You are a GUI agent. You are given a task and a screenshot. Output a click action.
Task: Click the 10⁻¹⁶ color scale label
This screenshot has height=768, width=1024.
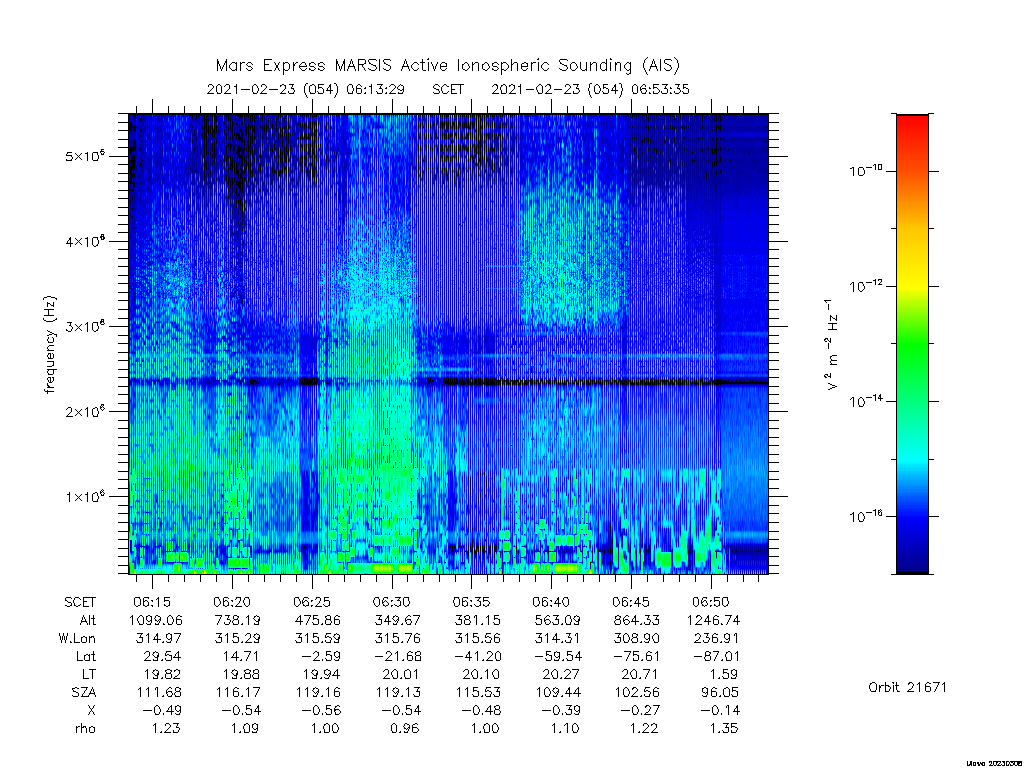(866, 515)
